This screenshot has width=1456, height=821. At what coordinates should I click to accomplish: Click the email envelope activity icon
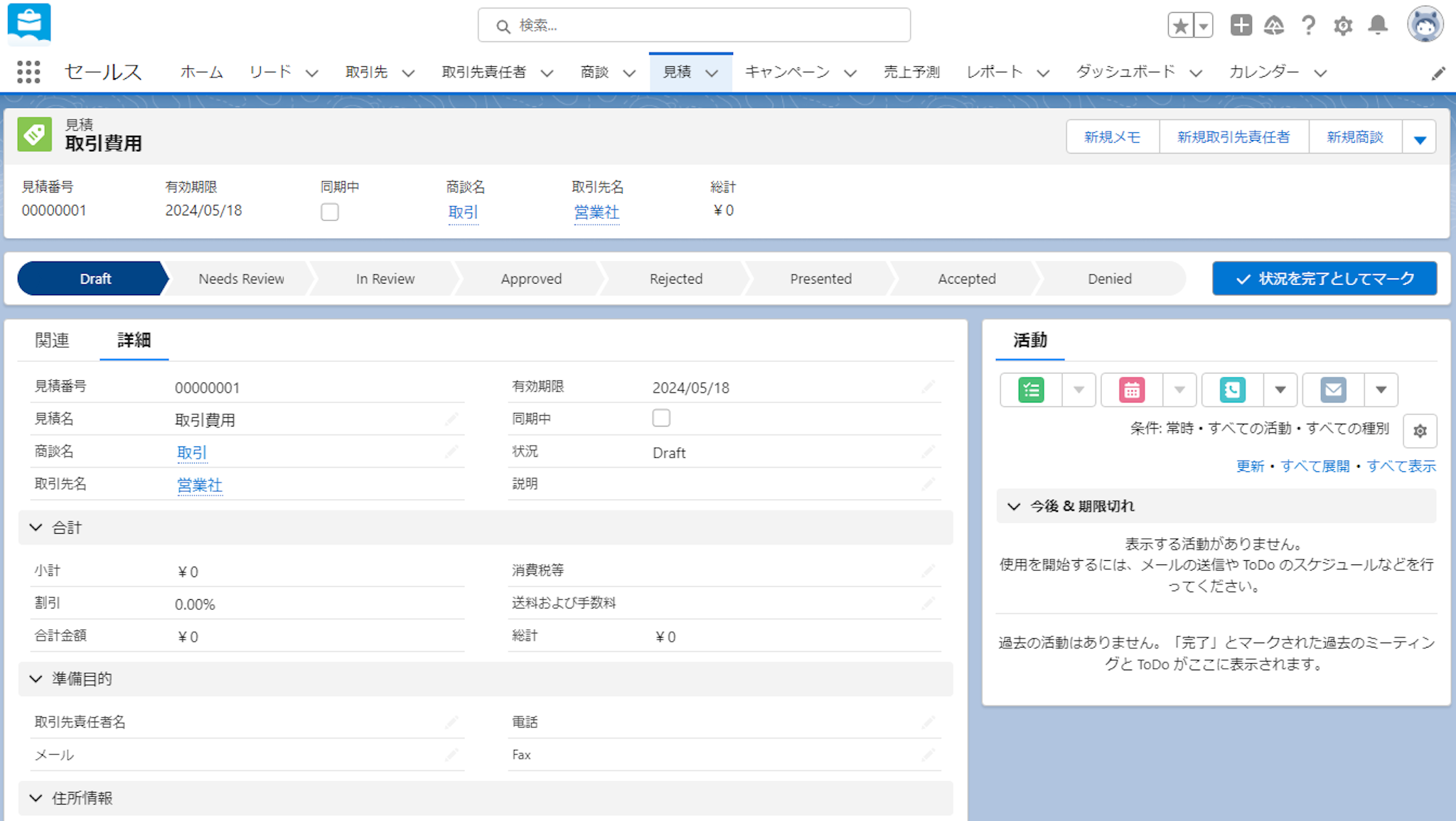tap(1333, 390)
